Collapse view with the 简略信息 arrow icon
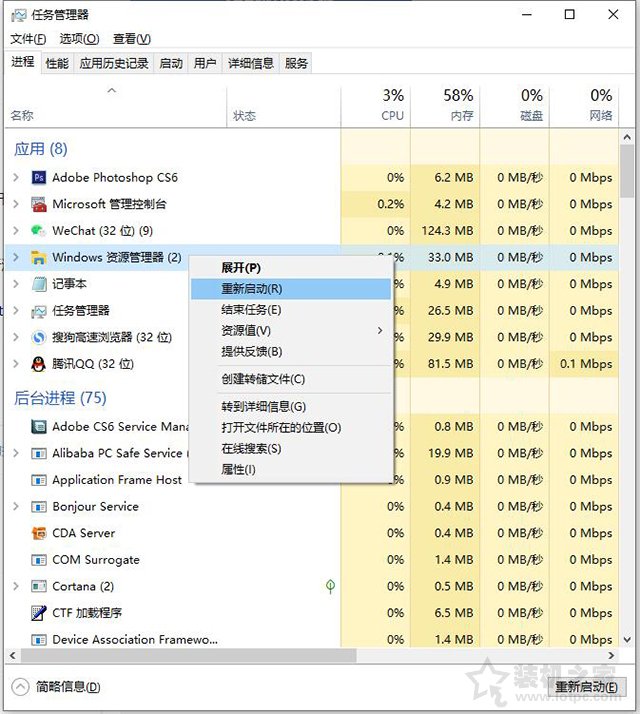Screen dimensions: 640x714 tap(20, 687)
